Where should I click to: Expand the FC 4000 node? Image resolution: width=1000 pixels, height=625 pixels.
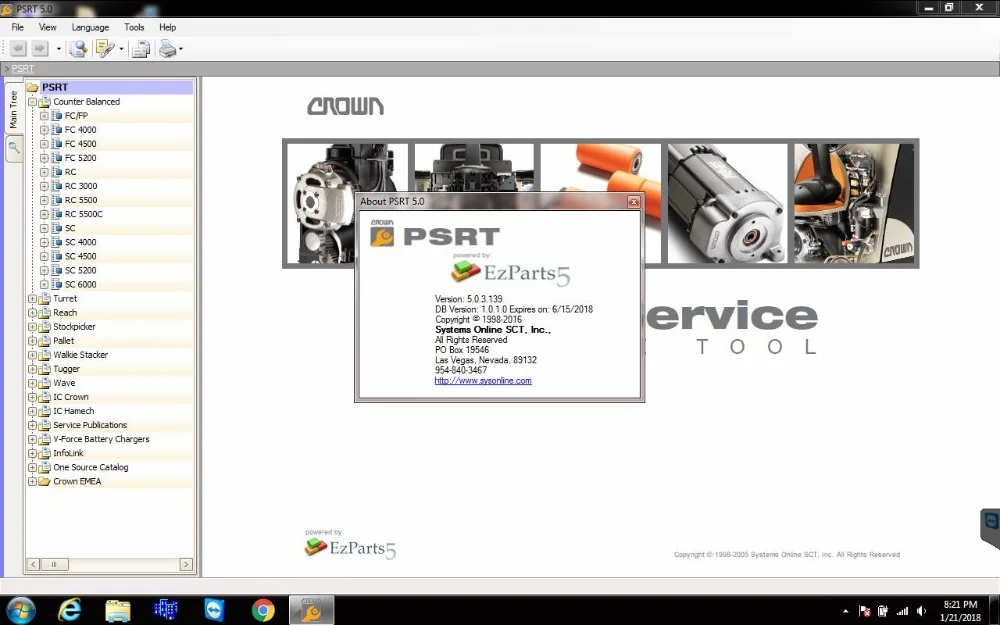pyautogui.click(x=44, y=130)
